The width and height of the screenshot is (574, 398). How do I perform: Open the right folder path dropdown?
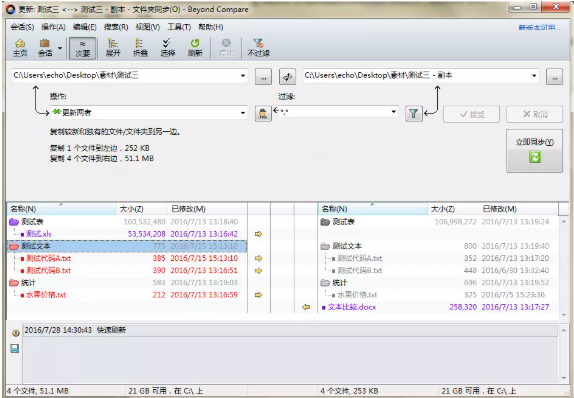tap(534, 76)
